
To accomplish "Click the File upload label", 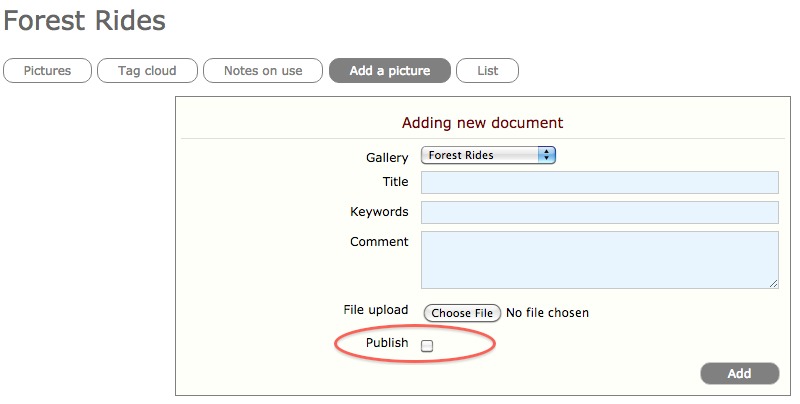I will (x=375, y=310).
